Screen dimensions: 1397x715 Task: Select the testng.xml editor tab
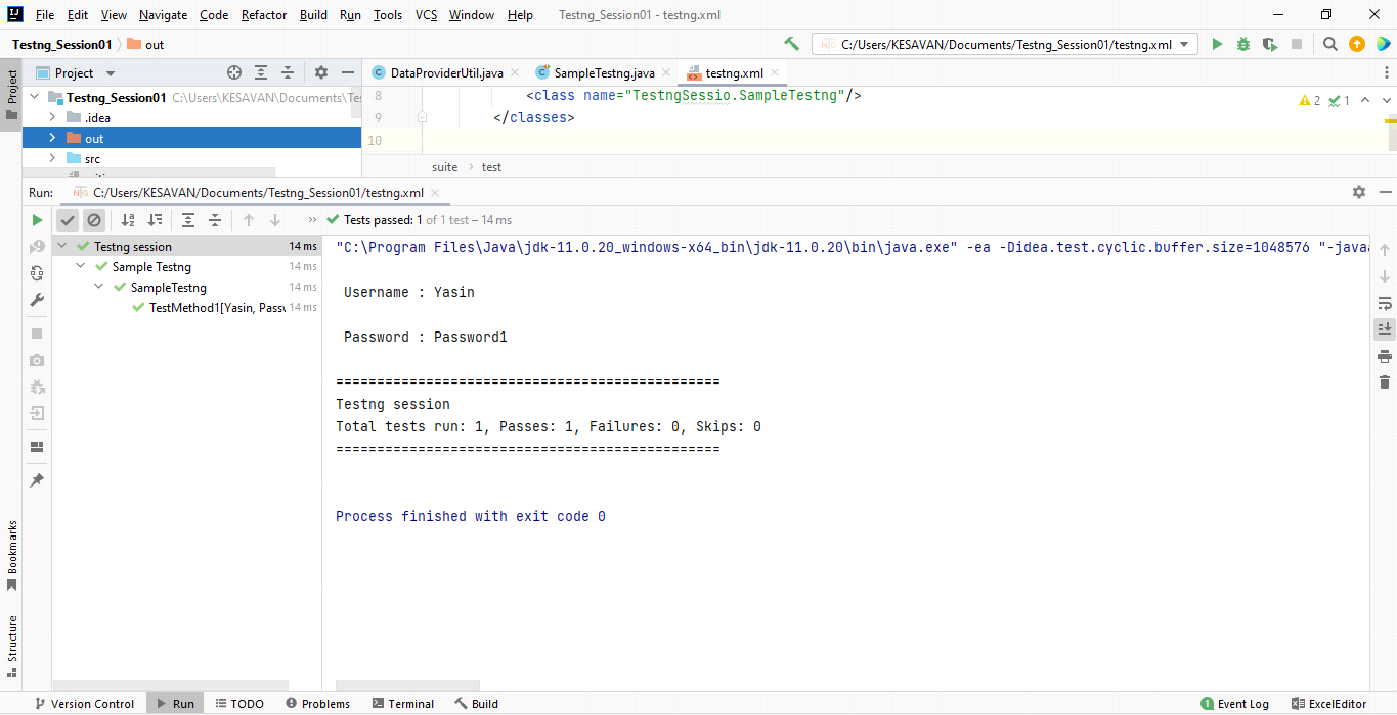[733, 73]
